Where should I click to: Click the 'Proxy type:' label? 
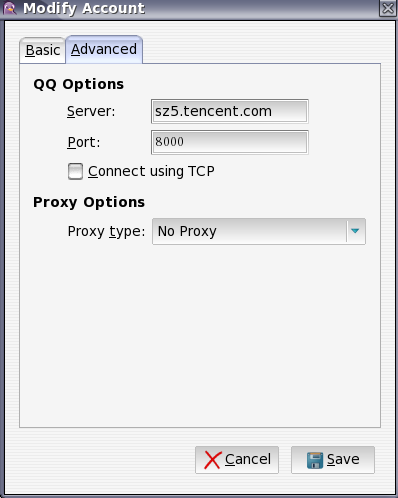click(106, 231)
